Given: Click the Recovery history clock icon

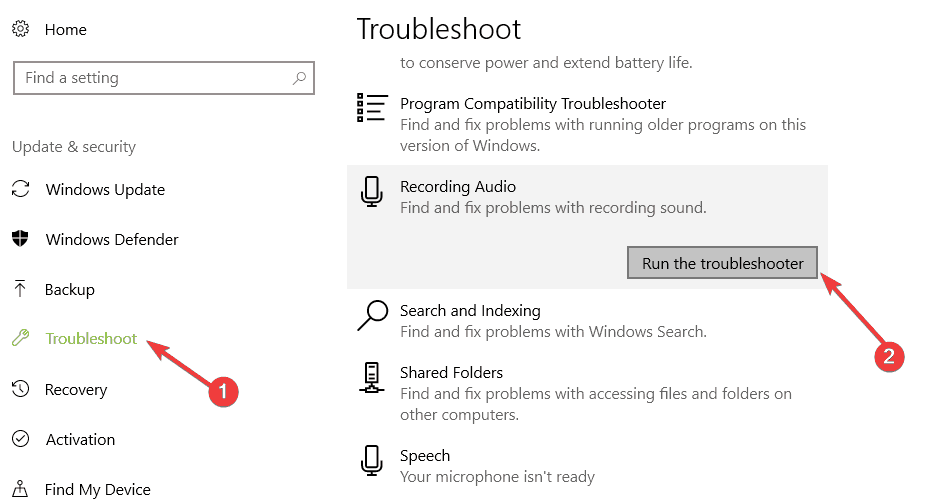Looking at the screenshot, I should pos(20,389).
